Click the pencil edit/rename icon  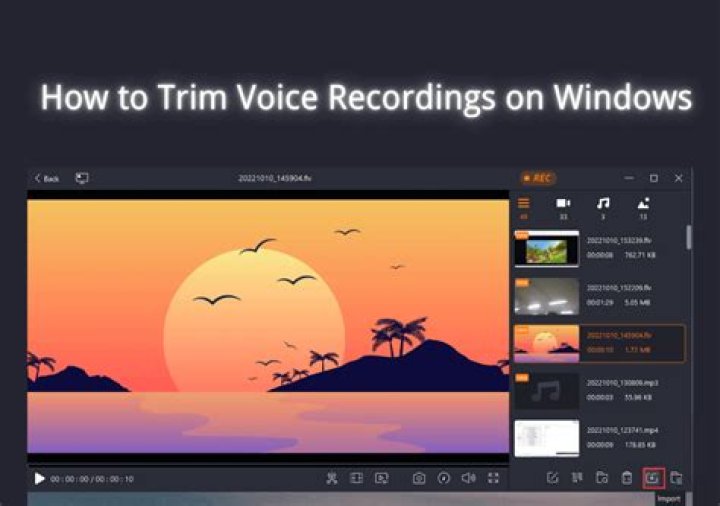pos(553,478)
